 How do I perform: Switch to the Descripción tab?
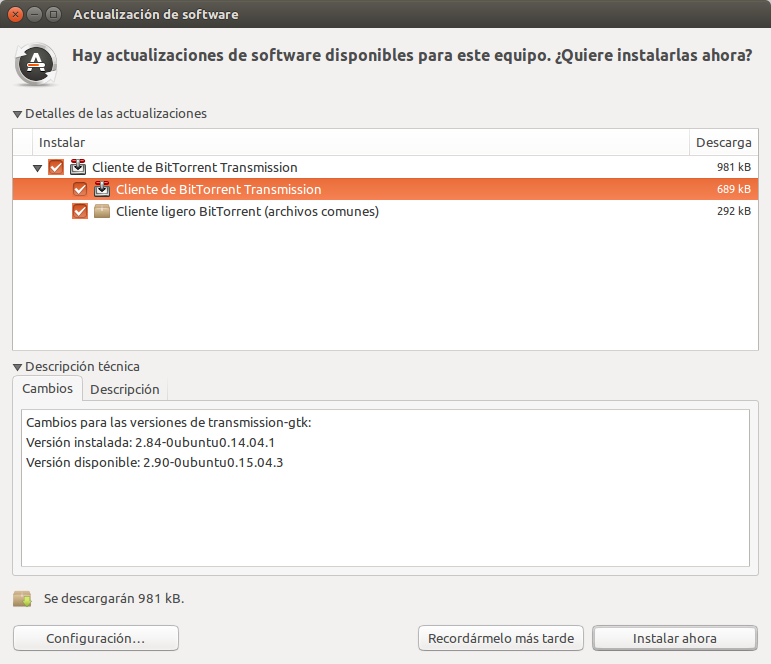[x=125, y=389]
